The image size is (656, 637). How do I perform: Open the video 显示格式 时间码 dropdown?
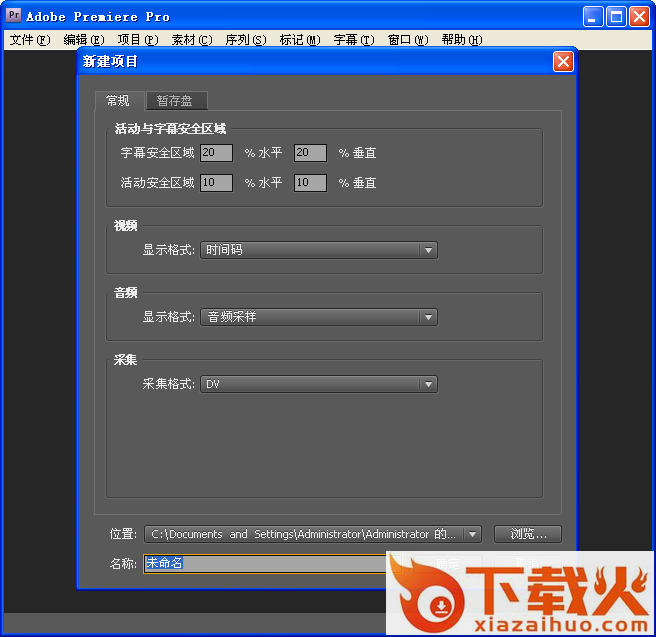click(319, 250)
